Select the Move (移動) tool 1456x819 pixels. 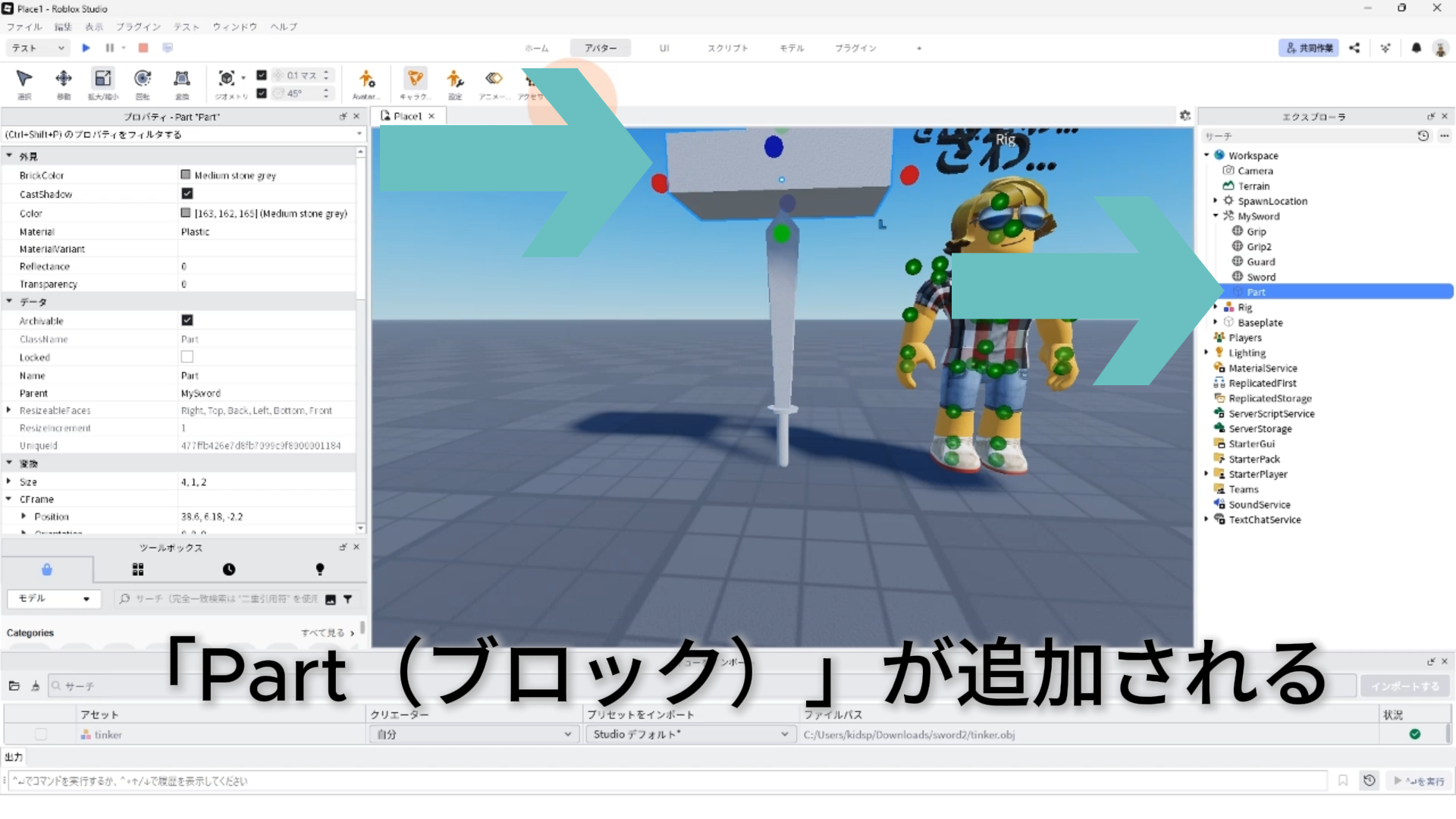pos(64,79)
